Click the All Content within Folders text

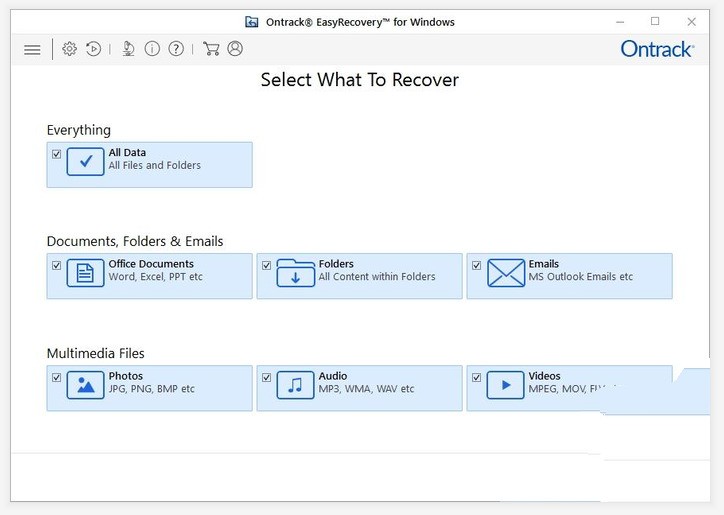tap(377, 277)
